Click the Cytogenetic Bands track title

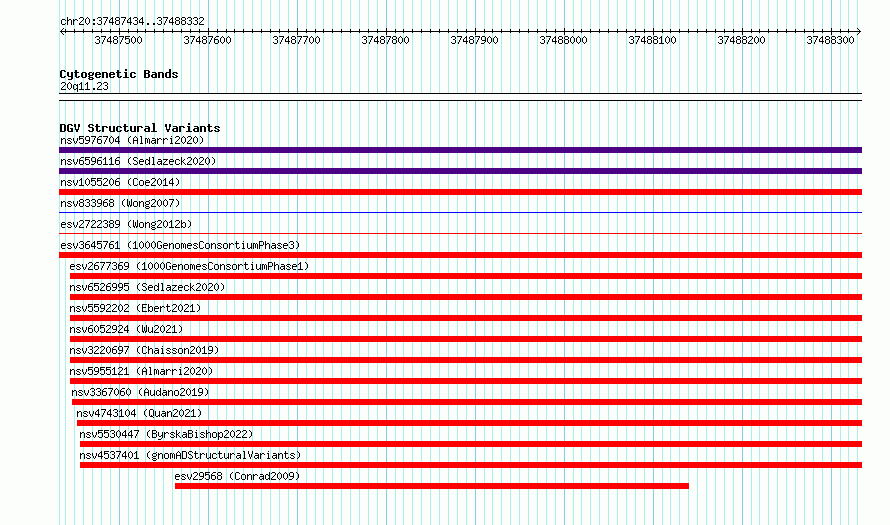pos(119,74)
